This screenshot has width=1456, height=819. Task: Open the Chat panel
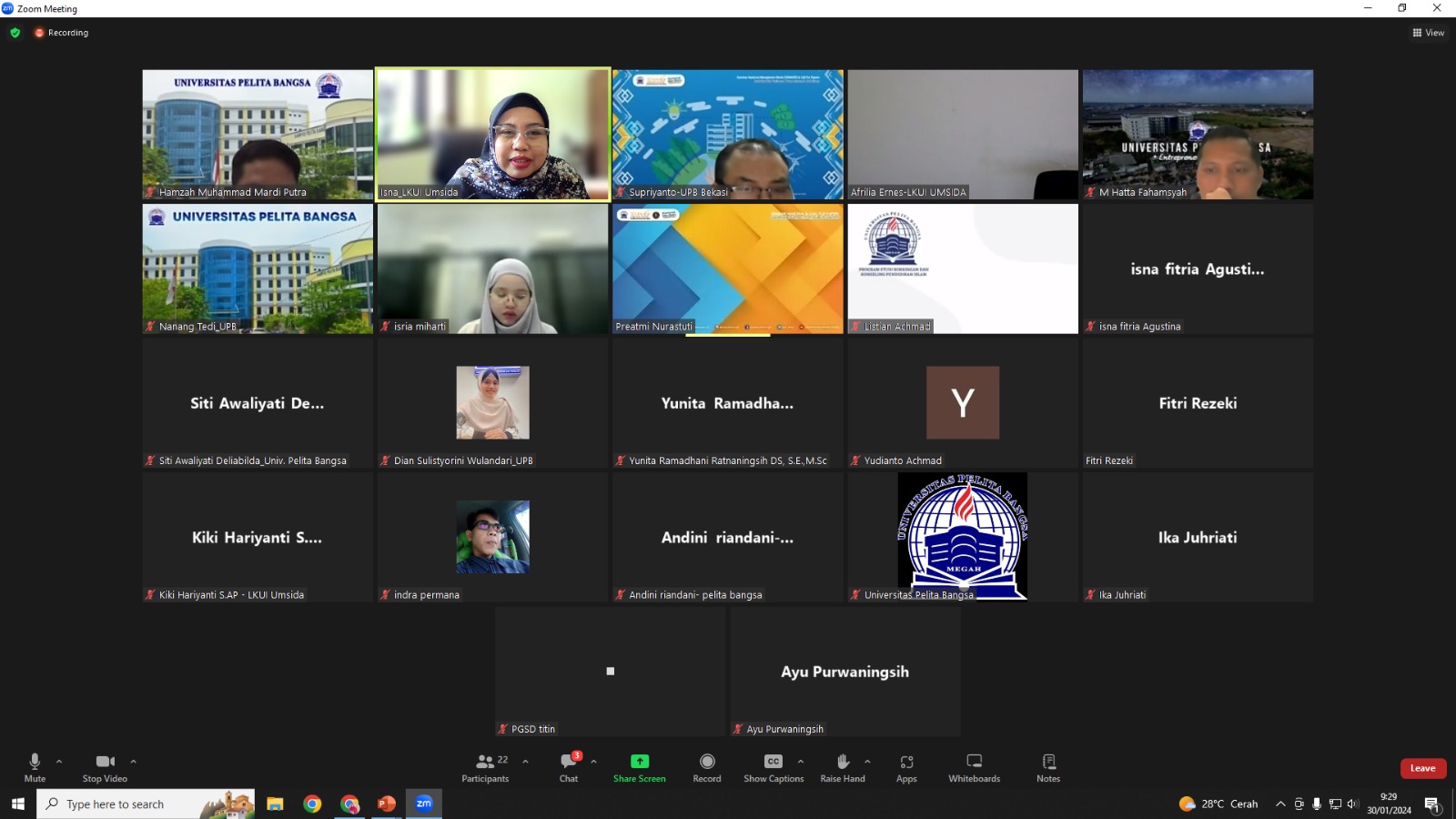[x=569, y=767]
